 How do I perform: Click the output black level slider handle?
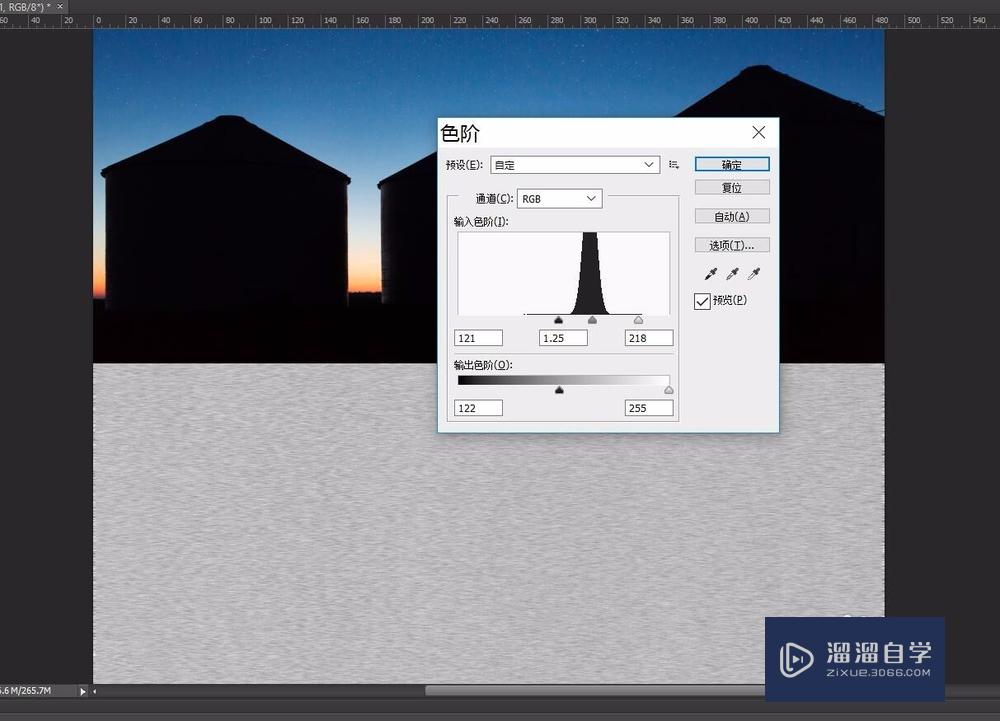click(559, 390)
